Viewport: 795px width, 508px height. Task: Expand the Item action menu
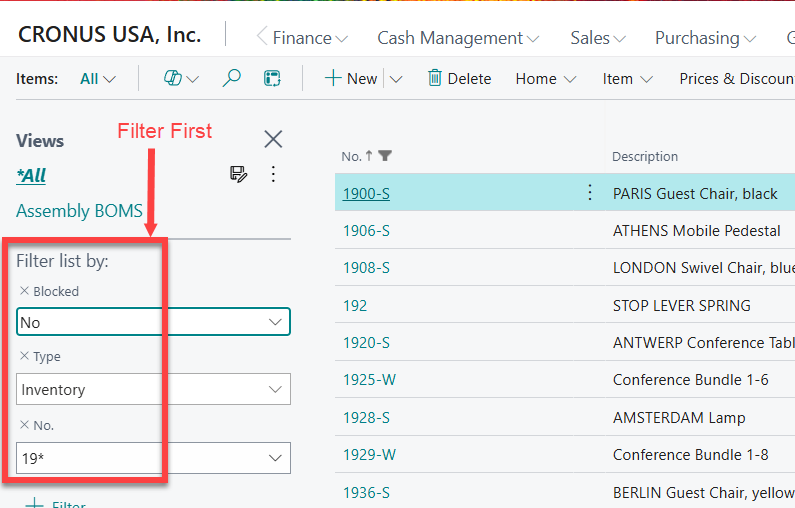[x=627, y=79]
